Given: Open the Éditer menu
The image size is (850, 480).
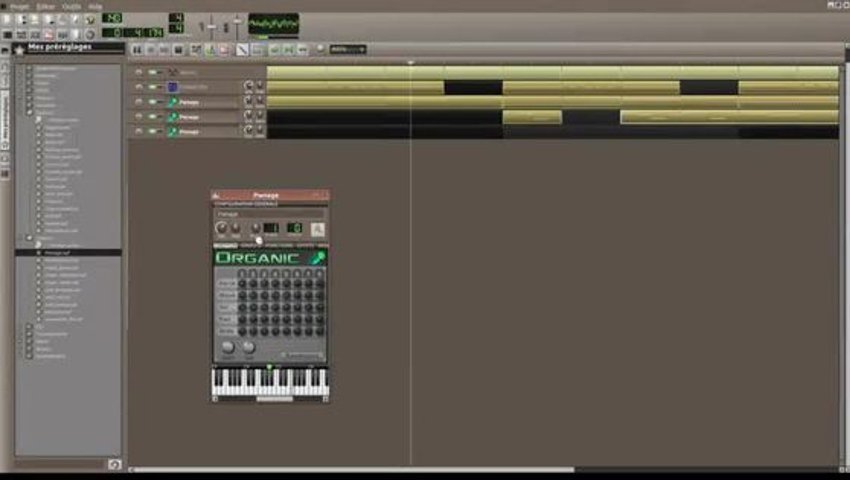Looking at the screenshot, I should pyautogui.click(x=46, y=7).
